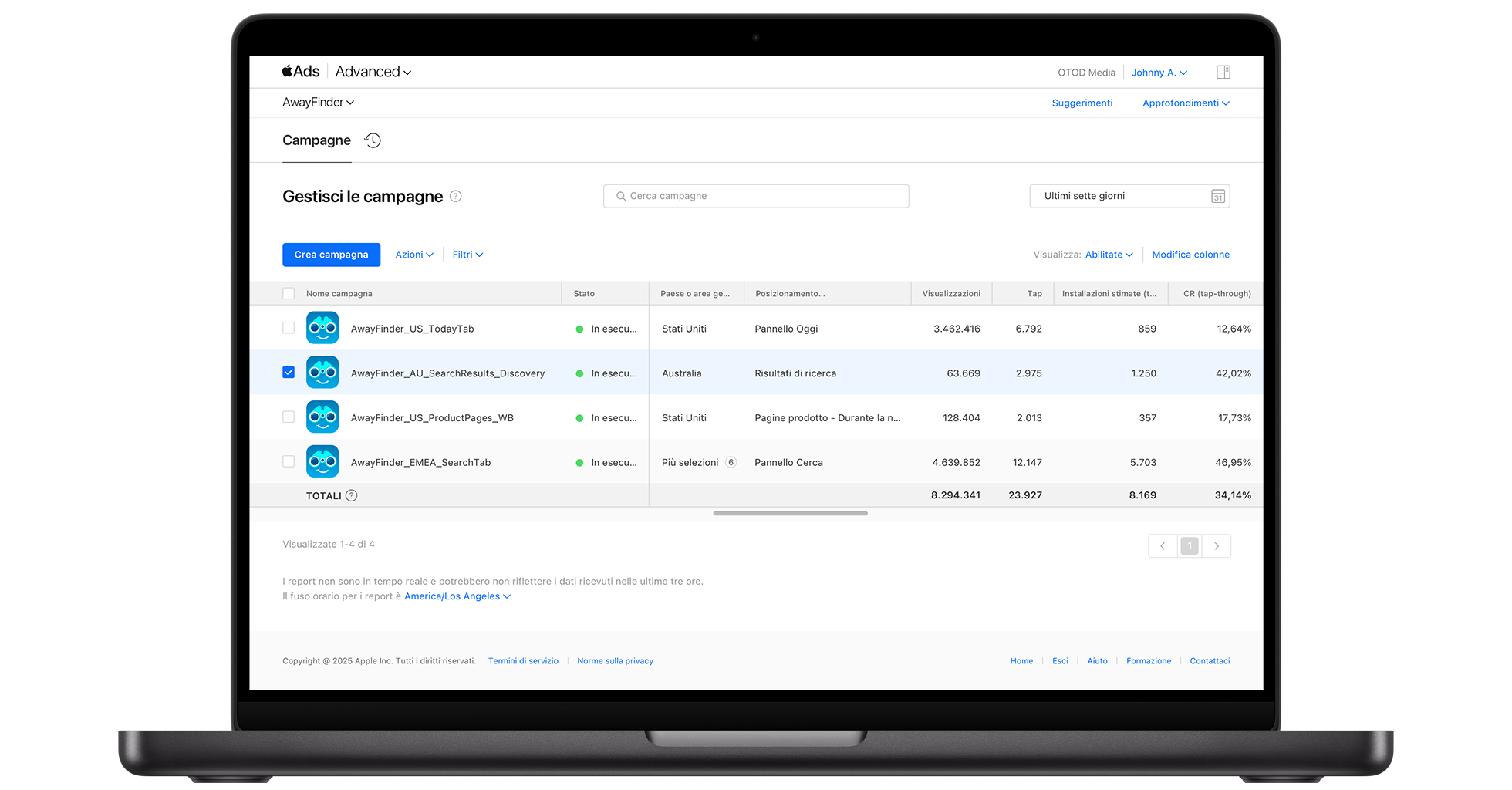Click the 6 selections badge for EMEA campaign

tap(731, 463)
